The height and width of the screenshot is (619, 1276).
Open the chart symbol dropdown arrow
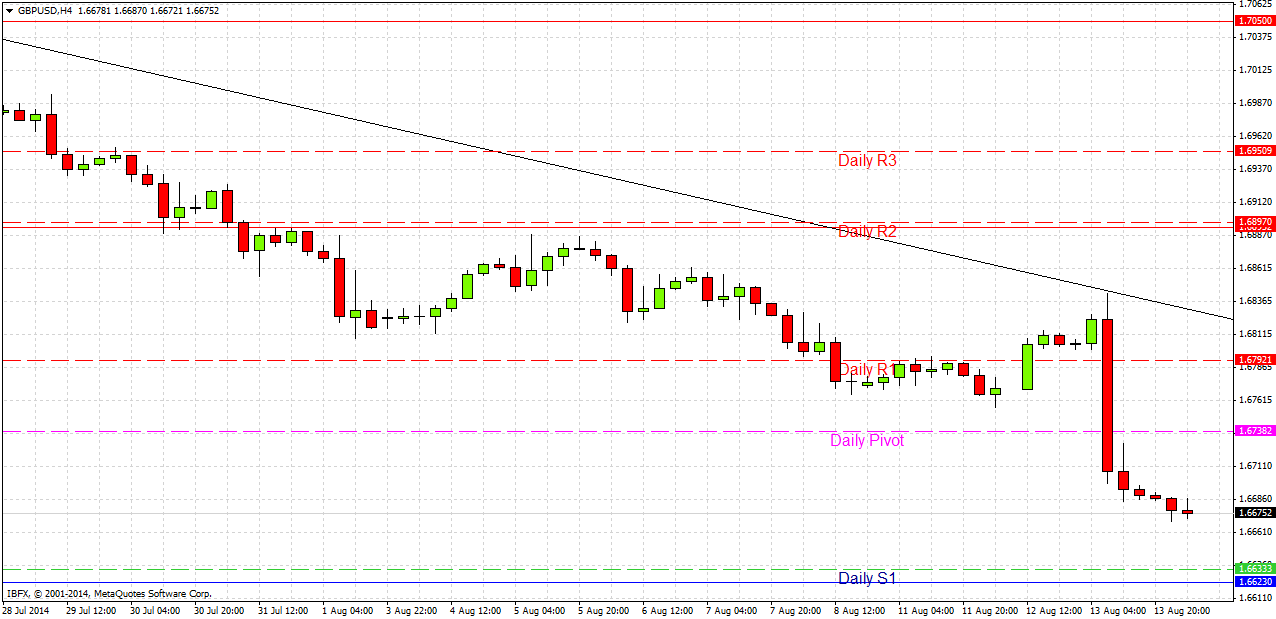click(8, 11)
